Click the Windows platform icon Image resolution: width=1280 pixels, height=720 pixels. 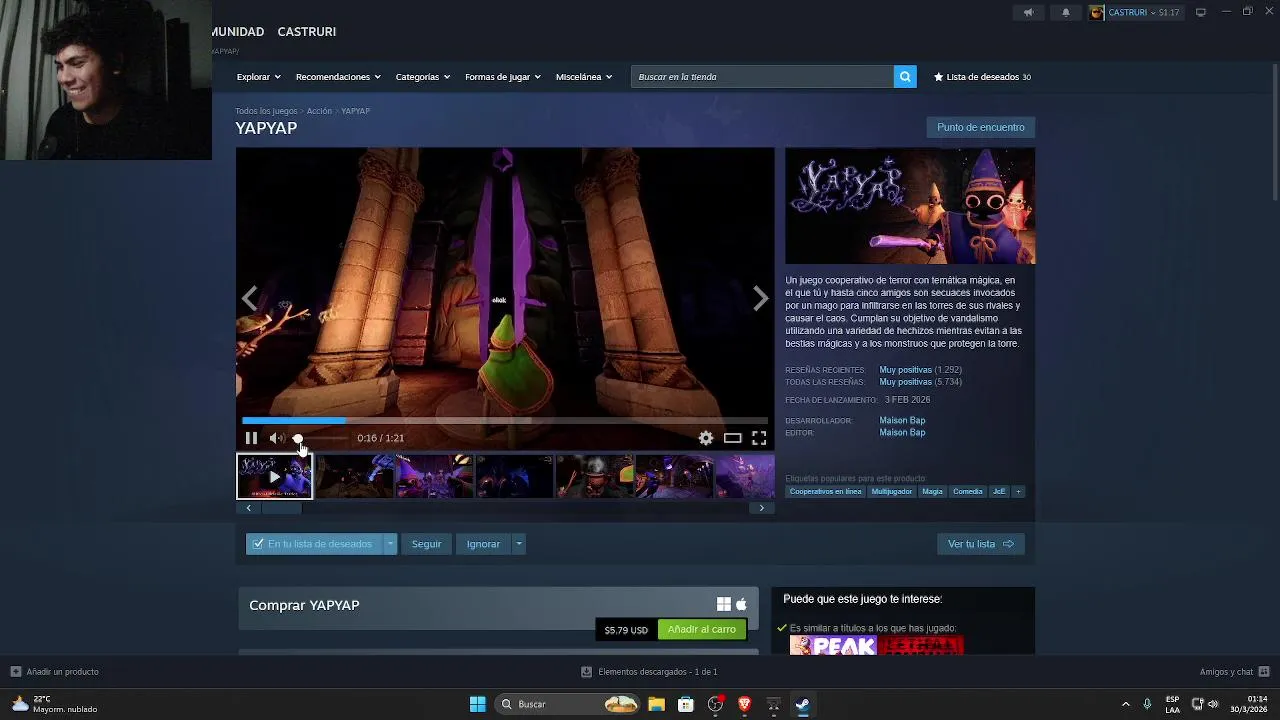pyautogui.click(x=724, y=604)
